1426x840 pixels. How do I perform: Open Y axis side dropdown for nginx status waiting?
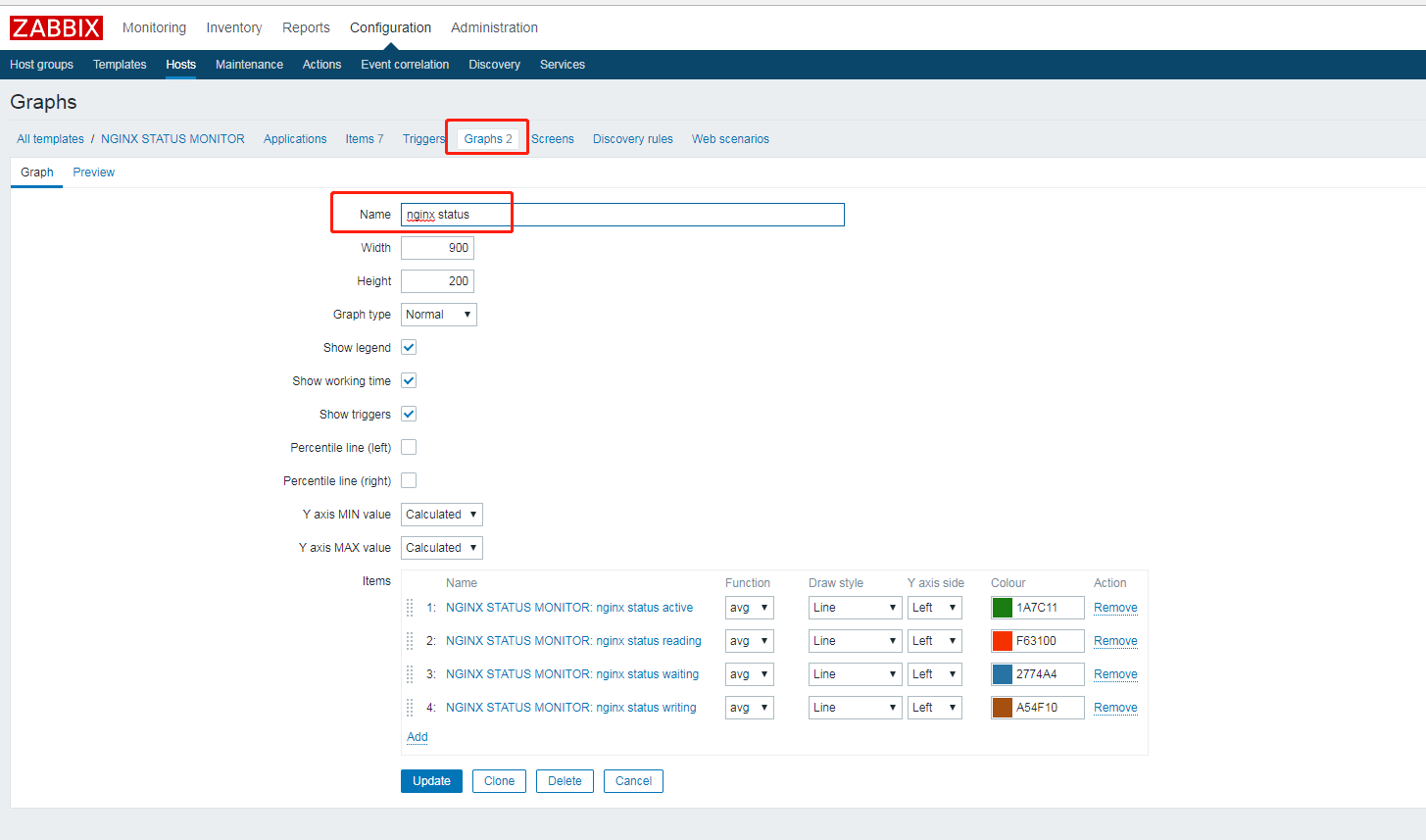(935, 674)
